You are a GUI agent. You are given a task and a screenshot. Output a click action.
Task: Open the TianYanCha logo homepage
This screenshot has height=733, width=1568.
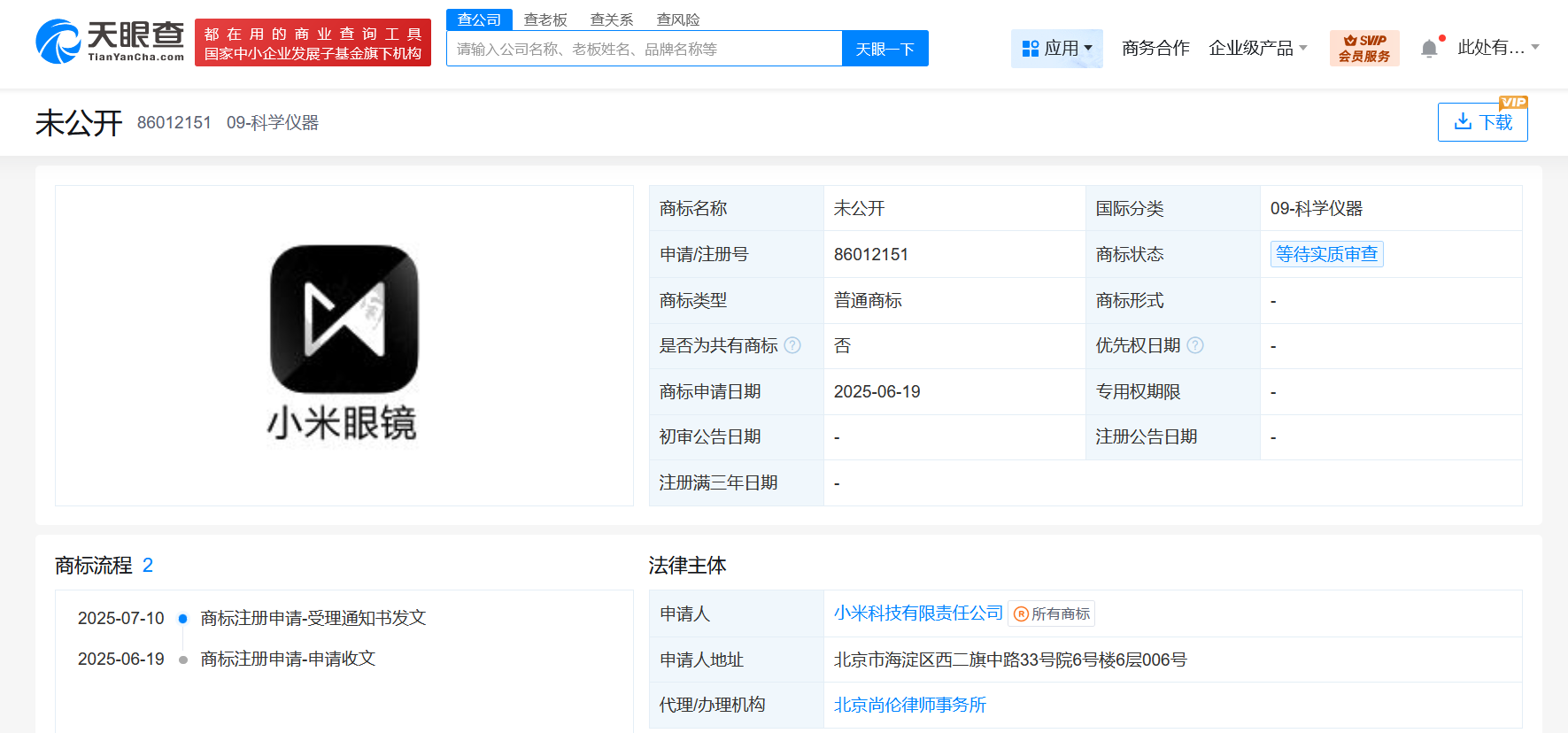coord(110,42)
